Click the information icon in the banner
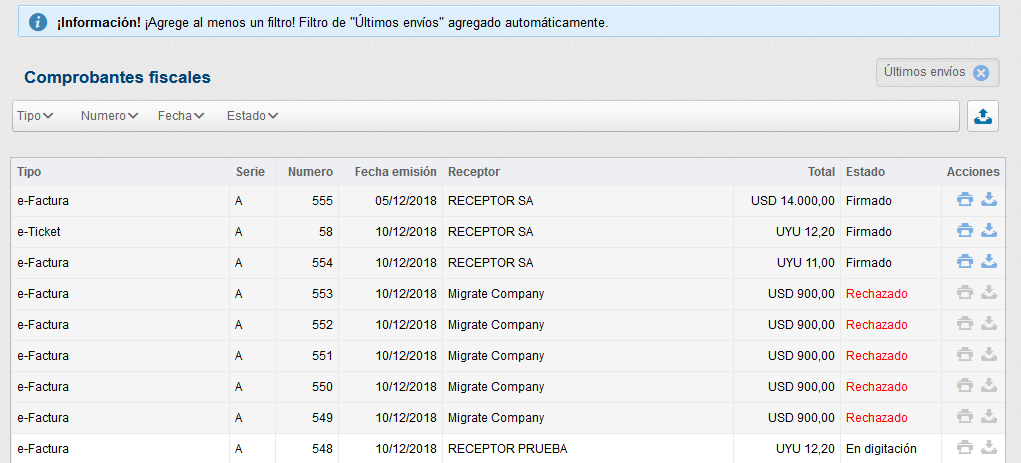 [38, 22]
